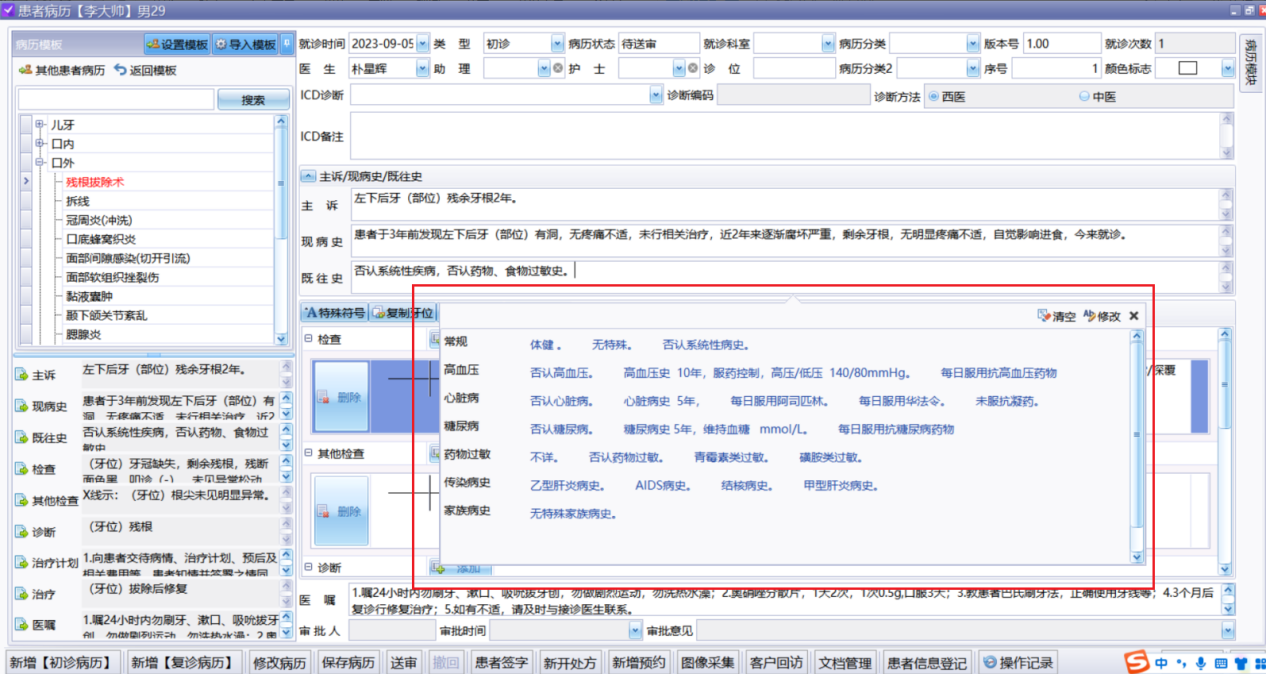
Task: Click 新增预约 add appointment button
Action: click(640, 662)
